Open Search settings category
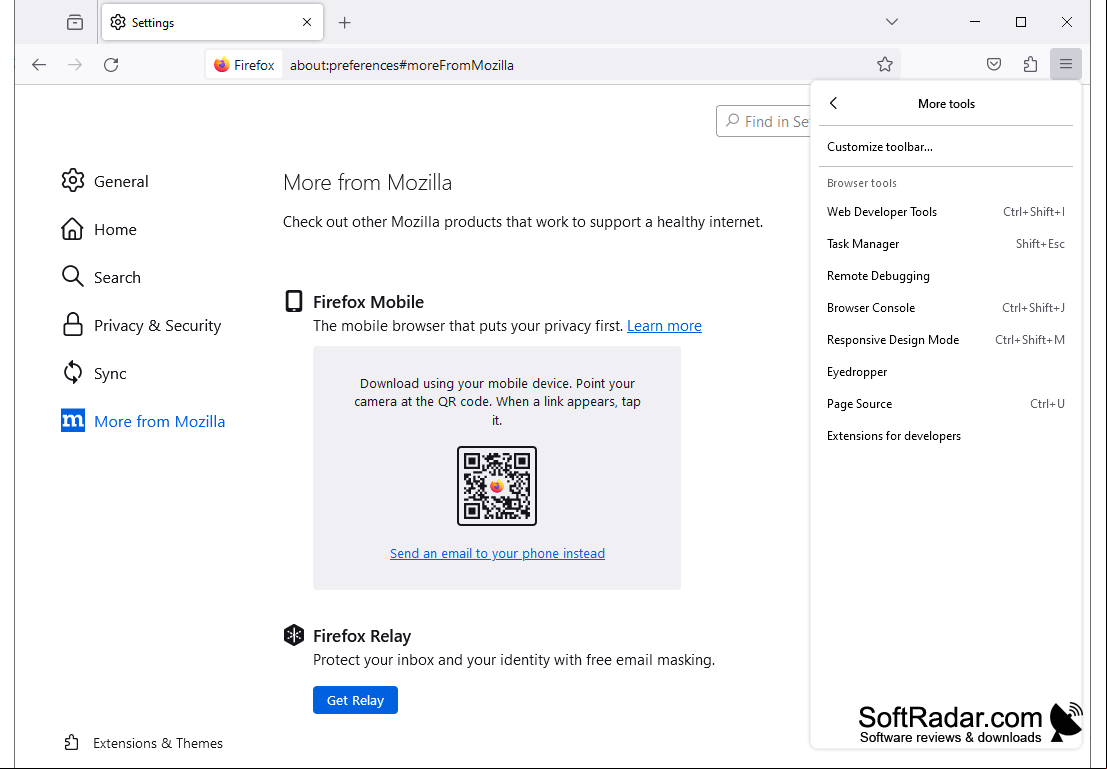 117,278
